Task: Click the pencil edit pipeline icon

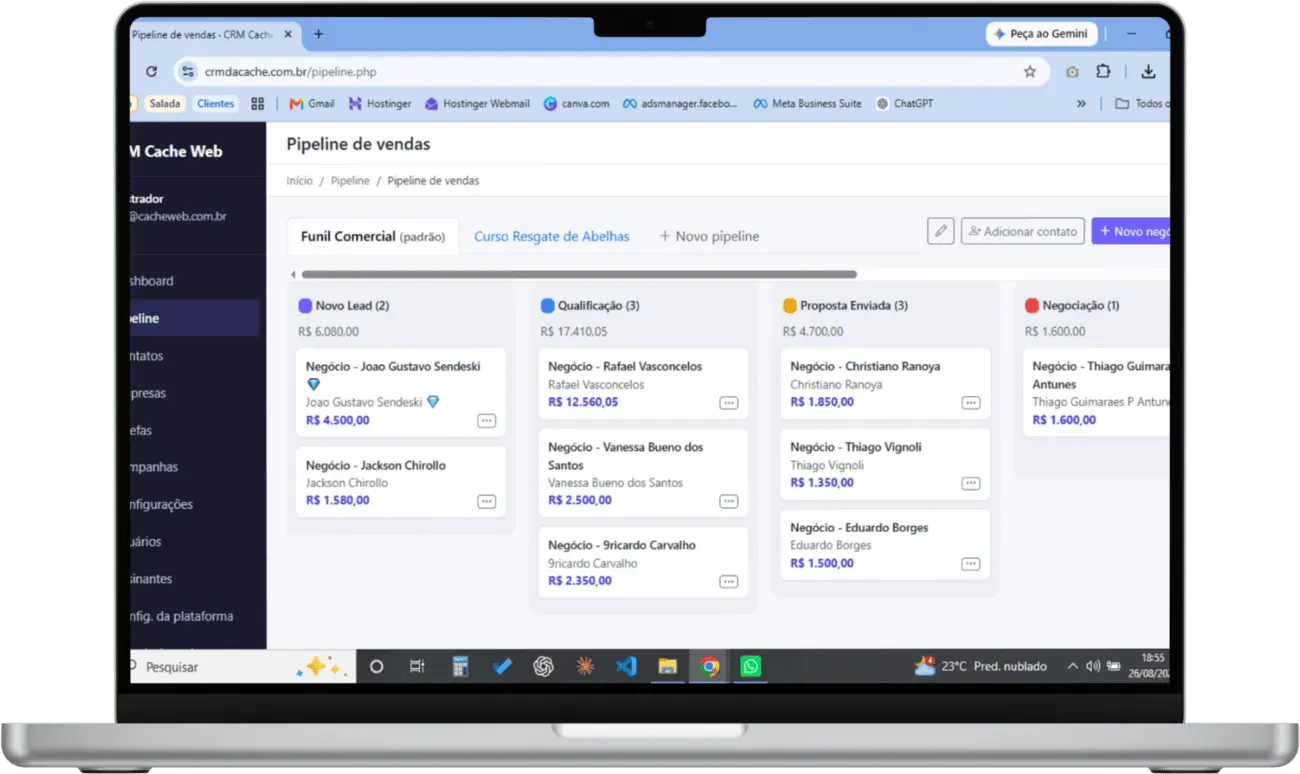Action: (x=940, y=231)
